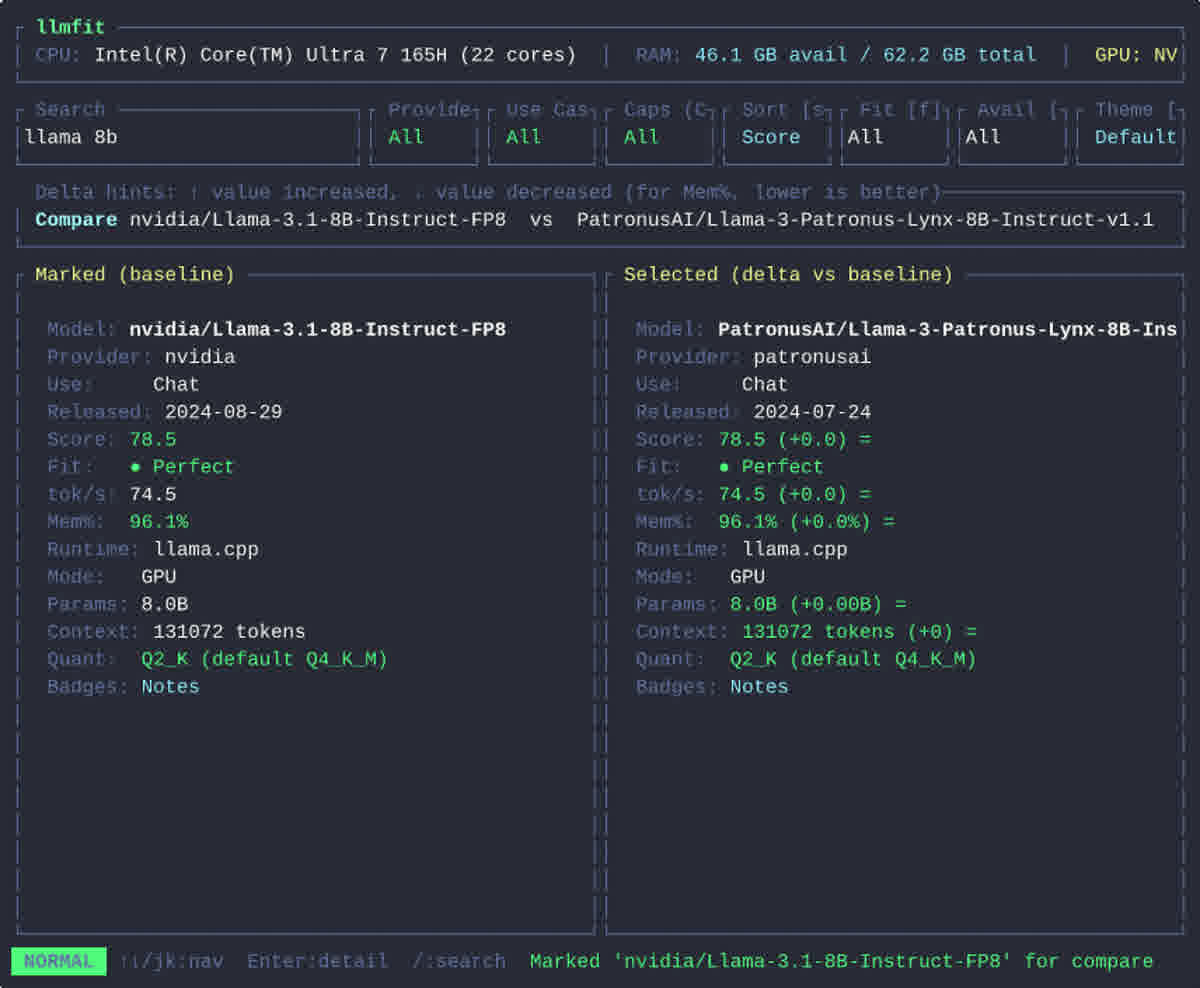Click selected Mem% '96.1% (+0.0%) ='

coord(807,522)
